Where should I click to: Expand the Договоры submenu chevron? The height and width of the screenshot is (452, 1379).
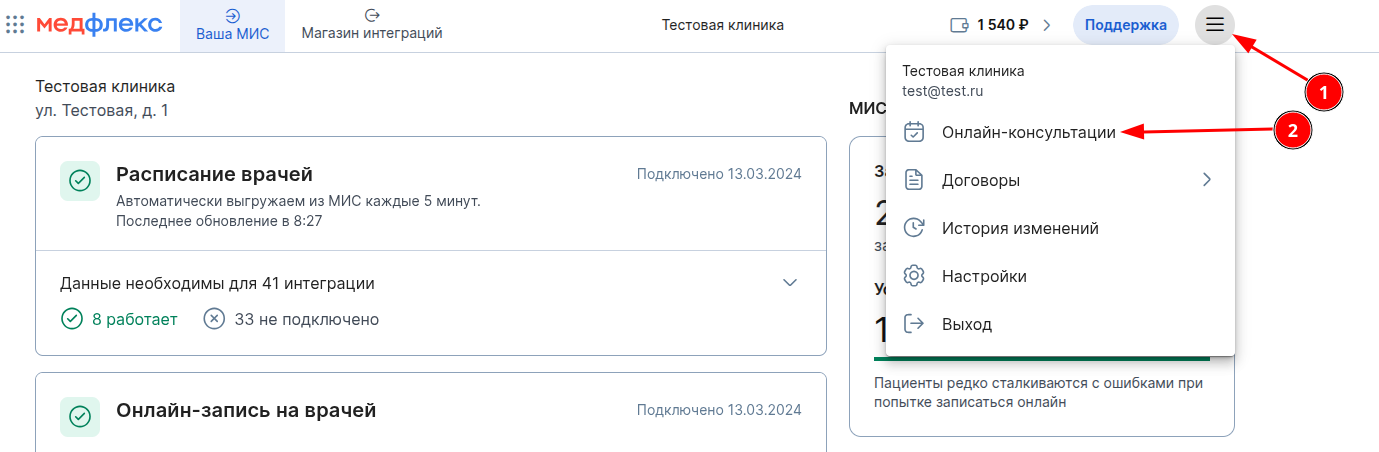click(x=1206, y=180)
